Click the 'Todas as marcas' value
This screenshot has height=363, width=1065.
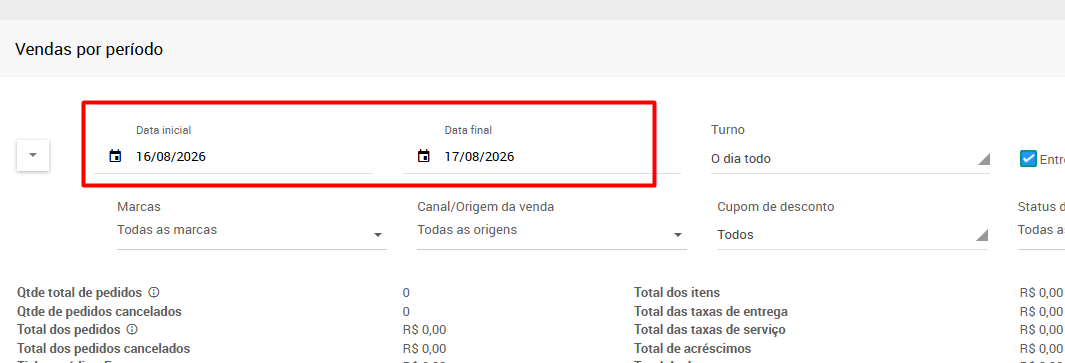tap(167, 230)
